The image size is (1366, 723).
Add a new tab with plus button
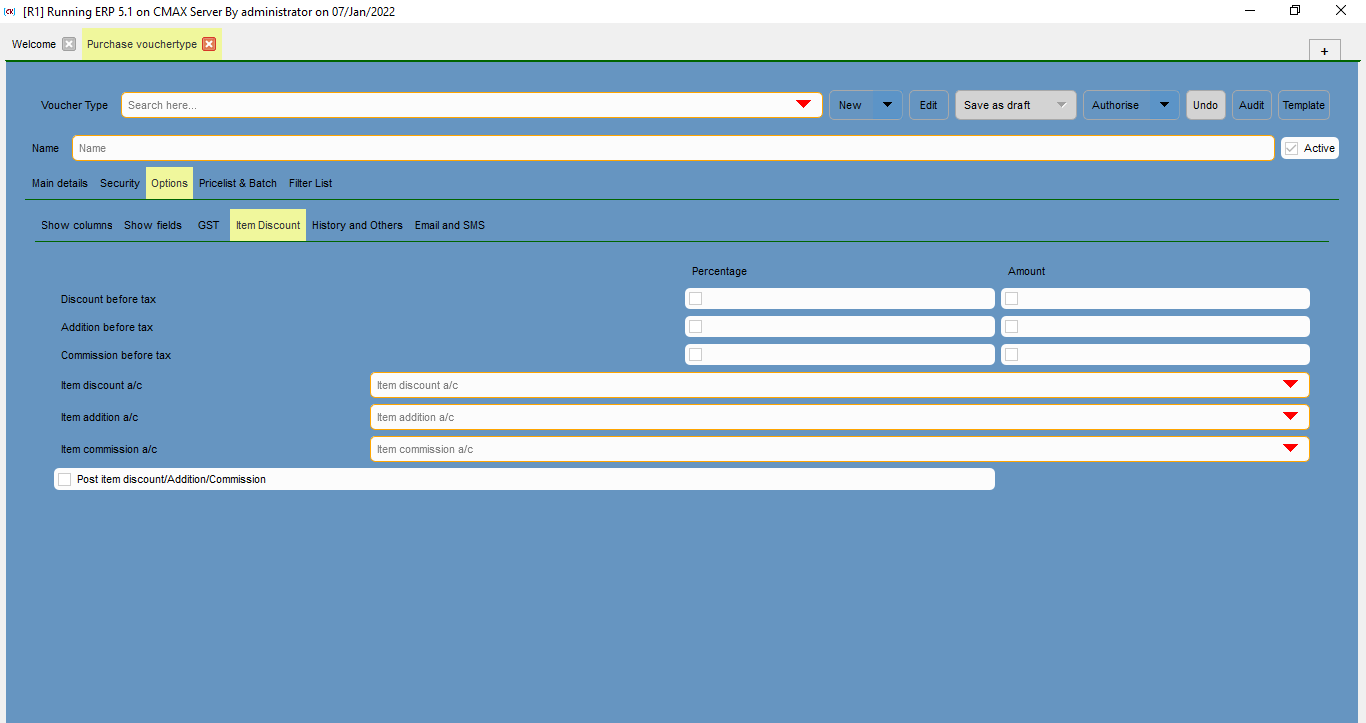click(x=1324, y=51)
